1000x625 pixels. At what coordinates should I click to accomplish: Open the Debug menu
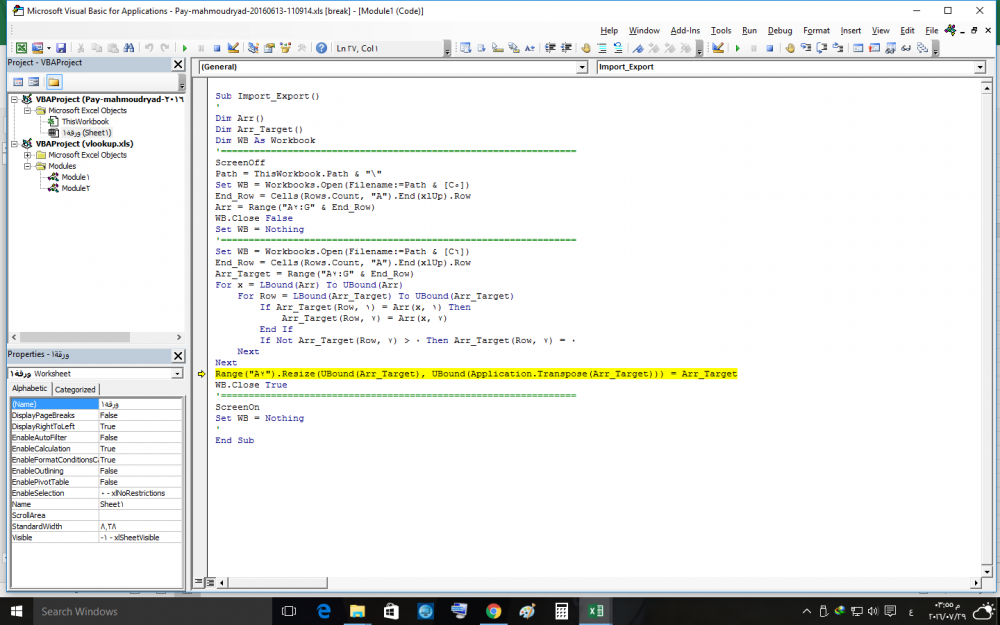coord(779,30)
